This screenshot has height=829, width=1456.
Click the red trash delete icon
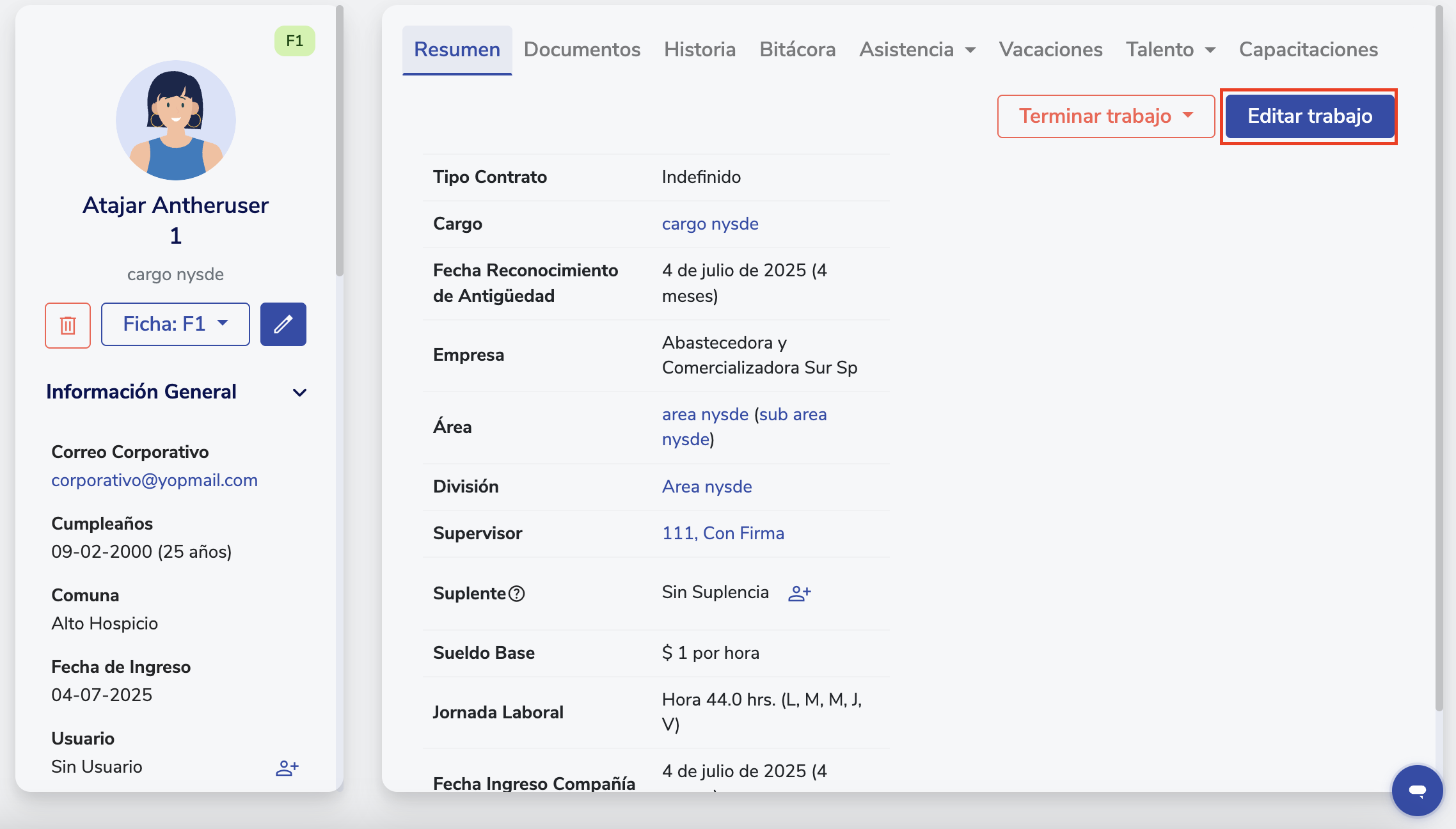click(68, 325)
